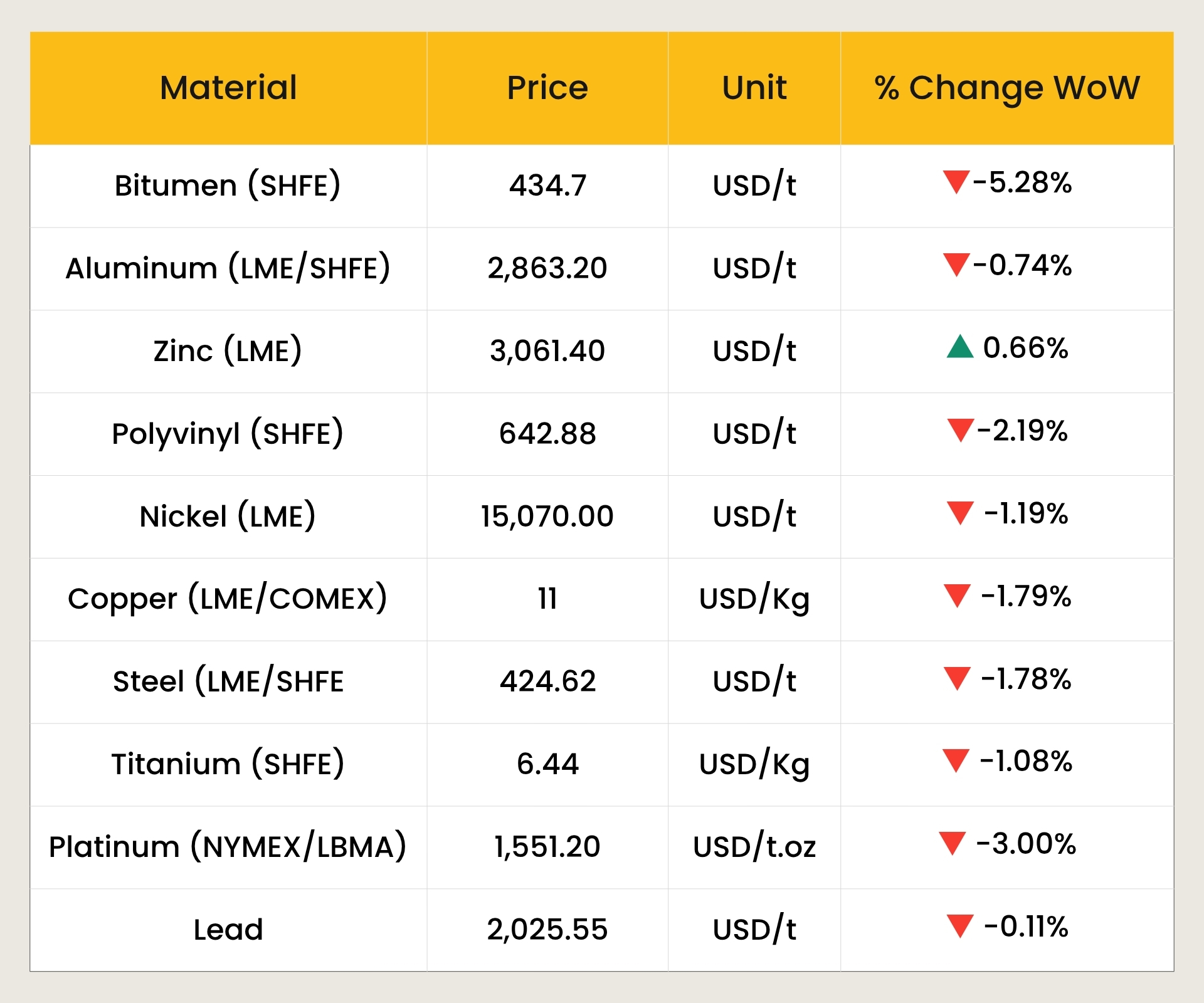Image resolution: width=1204 pixels, height=1003 pixels.
Task: Click the green up arrow next to 0.66%
Action: pyautogui.click(x=959, y=347)
